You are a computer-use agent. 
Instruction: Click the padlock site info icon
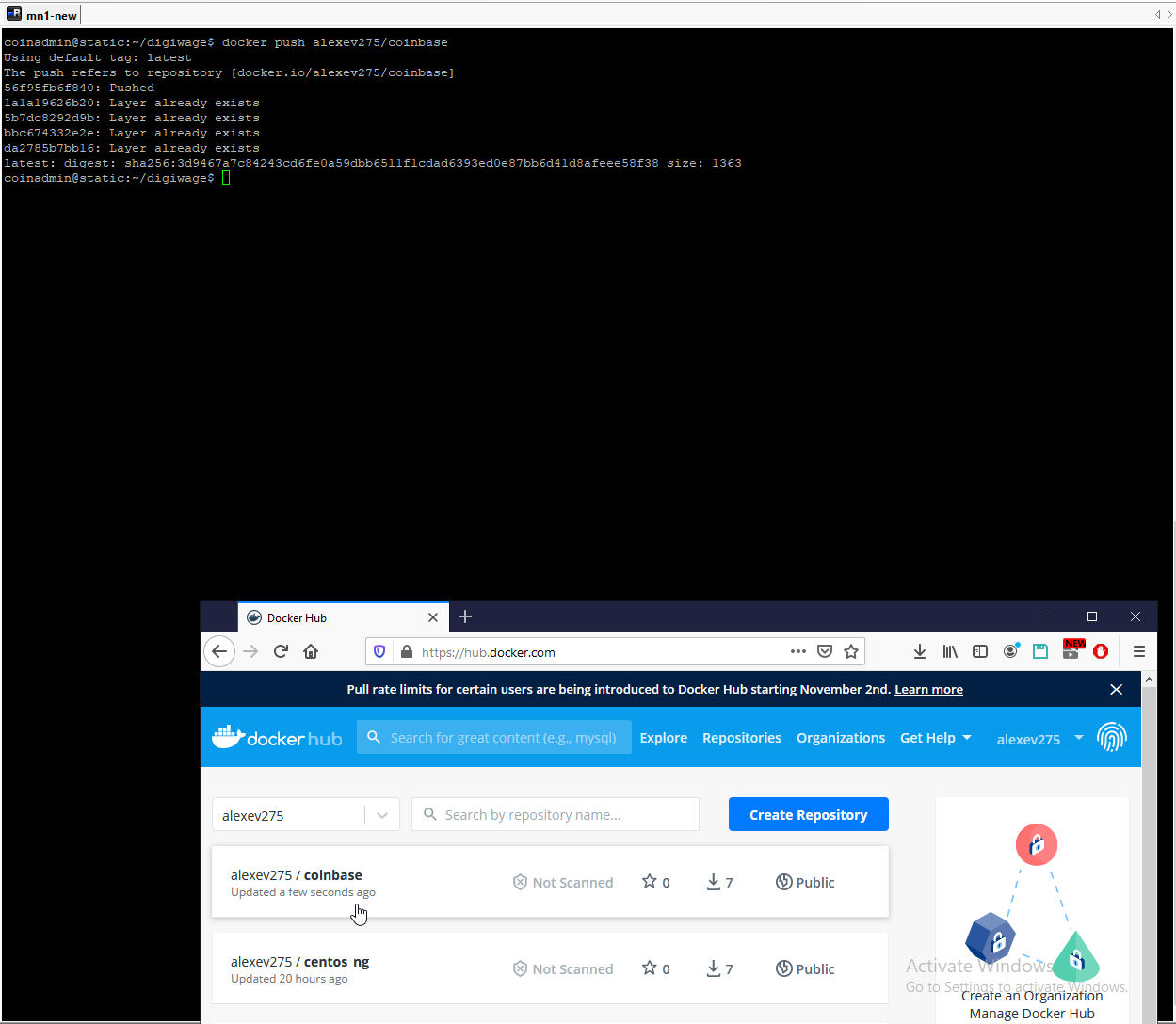pos(407,651)
